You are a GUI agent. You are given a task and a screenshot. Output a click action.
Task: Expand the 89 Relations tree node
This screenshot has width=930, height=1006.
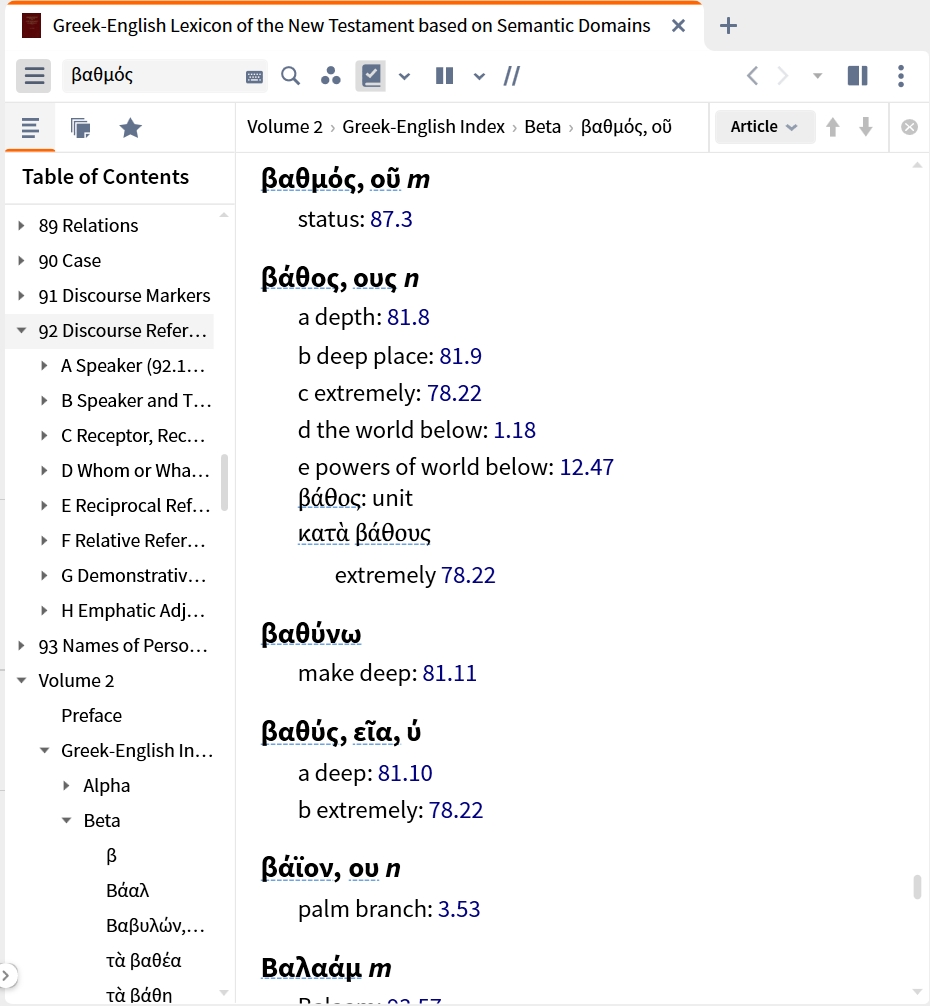coord(21,225)
